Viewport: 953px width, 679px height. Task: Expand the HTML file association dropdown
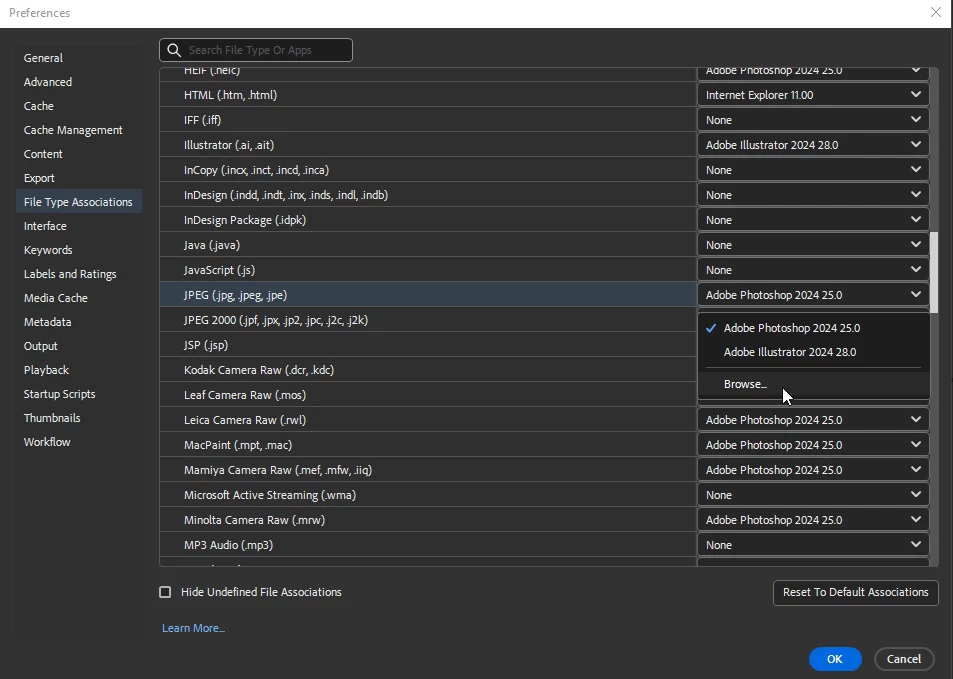coord(813,95)
